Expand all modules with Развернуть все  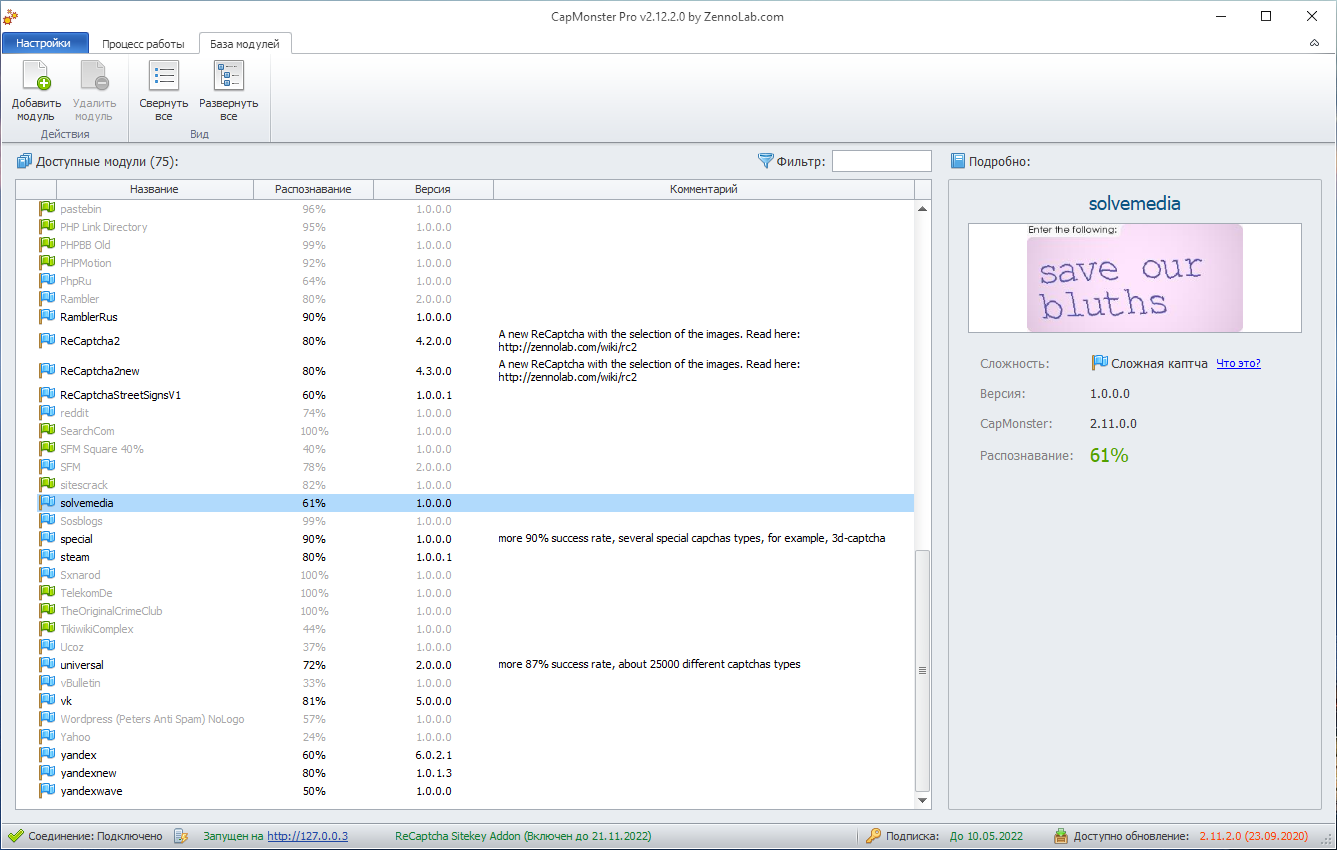click(x=228, y=78)
